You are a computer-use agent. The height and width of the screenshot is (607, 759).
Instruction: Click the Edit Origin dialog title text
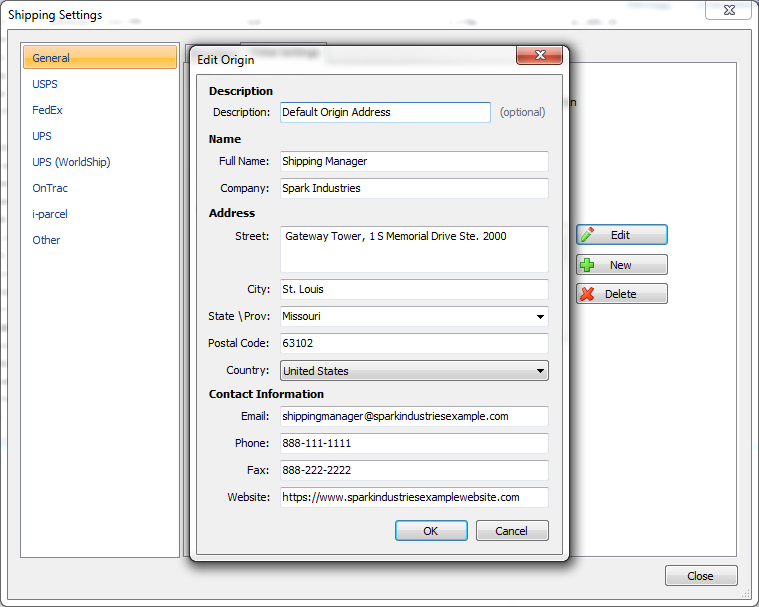coord(226,60)
